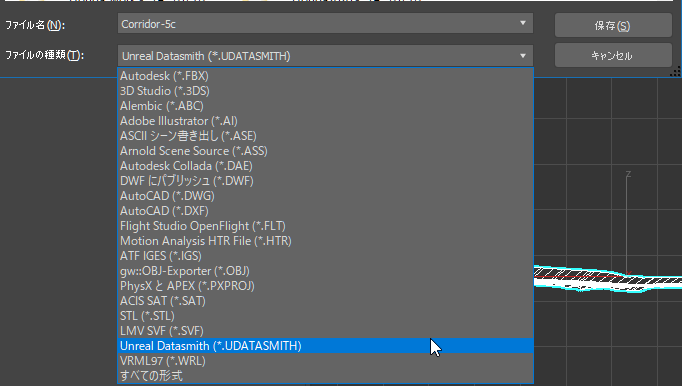Select Autodesk (*.FBX) format
Viewport: 682px width, 386px height.
(325, 76)
